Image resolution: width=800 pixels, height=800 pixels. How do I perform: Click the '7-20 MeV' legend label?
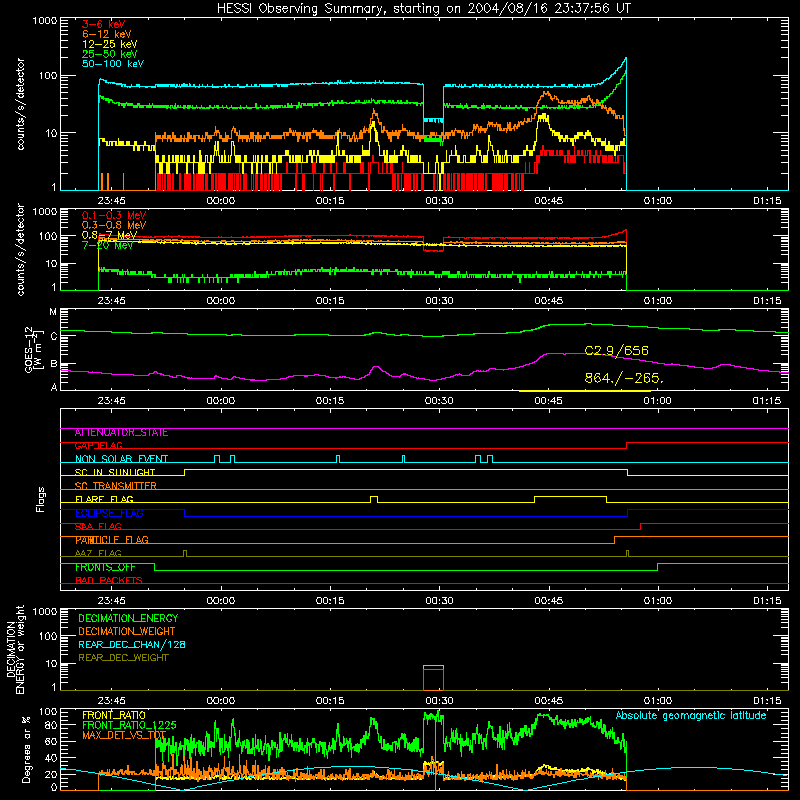click(108, 245)
